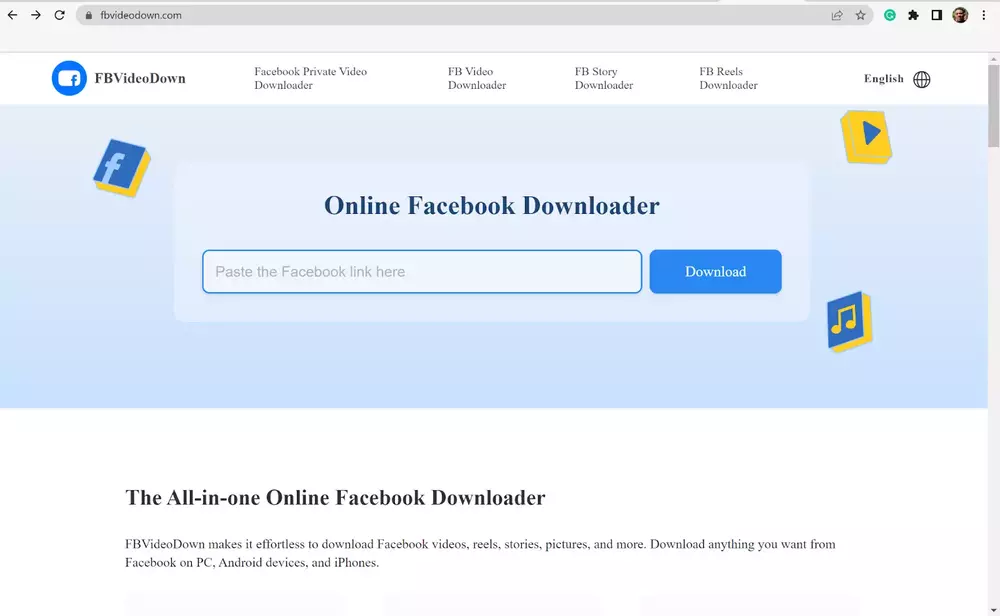This screenshot has height=616, width=1000.
Task: Click The All-in-one Online Facebook Downloader heading
Action: click(x=335, y=497)
